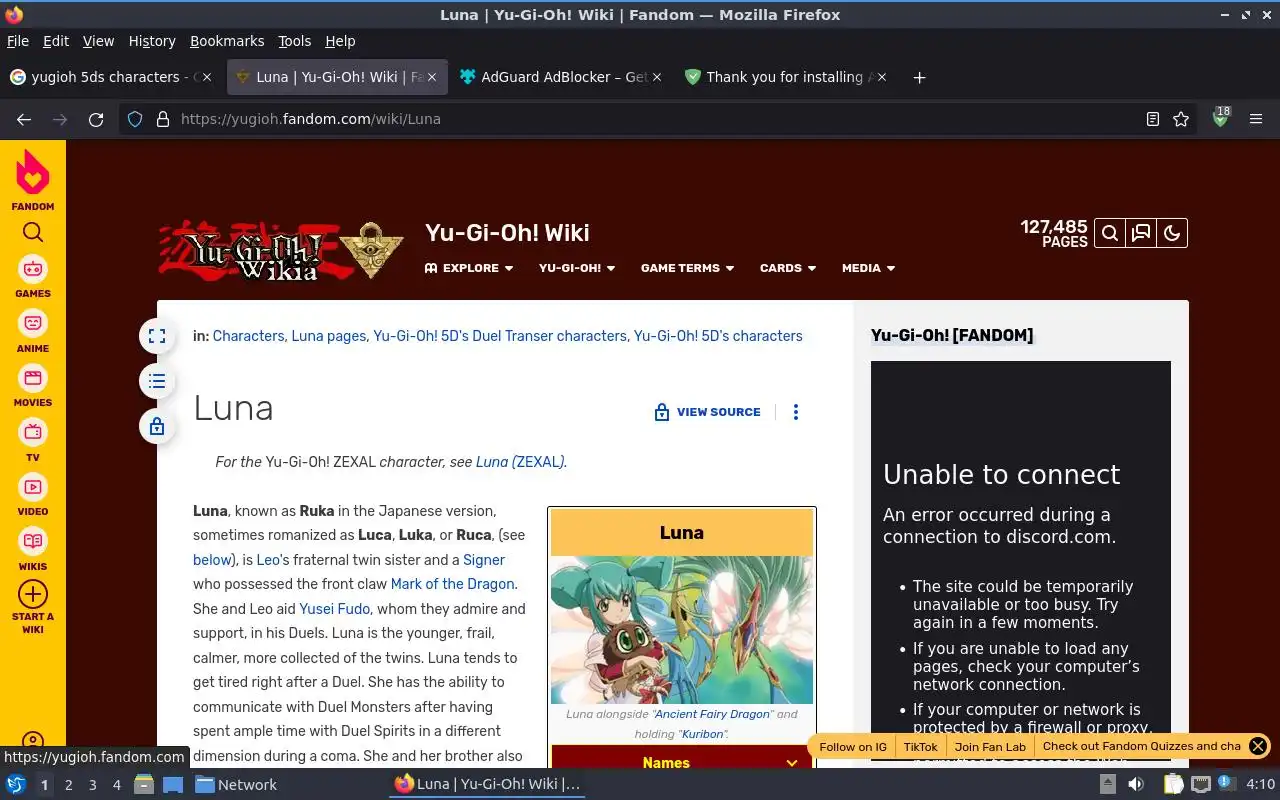The image size is (1280, 800).
Task: Expand the Cards menu
Action: 788,268
